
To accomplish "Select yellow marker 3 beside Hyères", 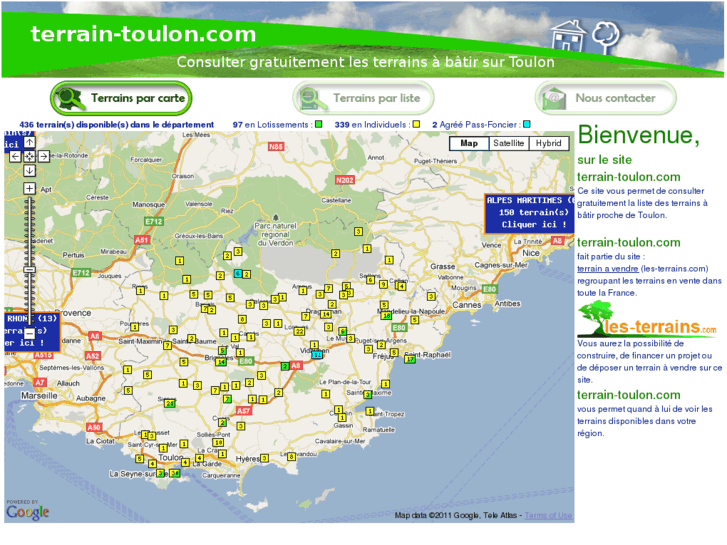I will tap(264, 458).
